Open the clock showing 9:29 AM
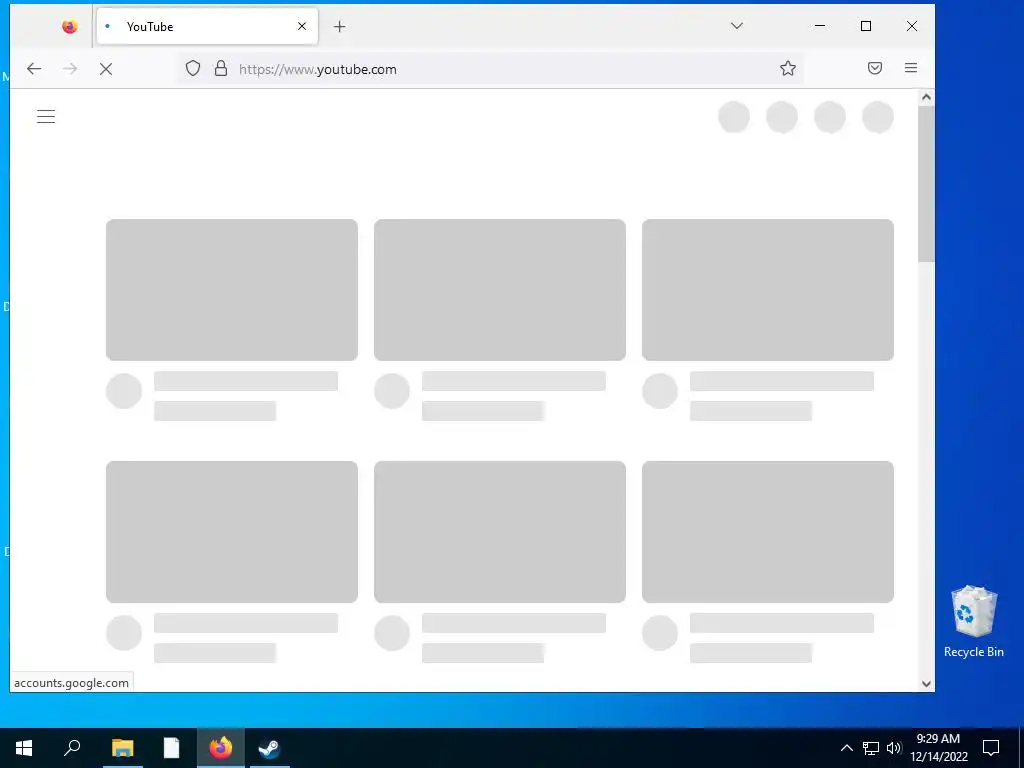 (x=938, y=748)
